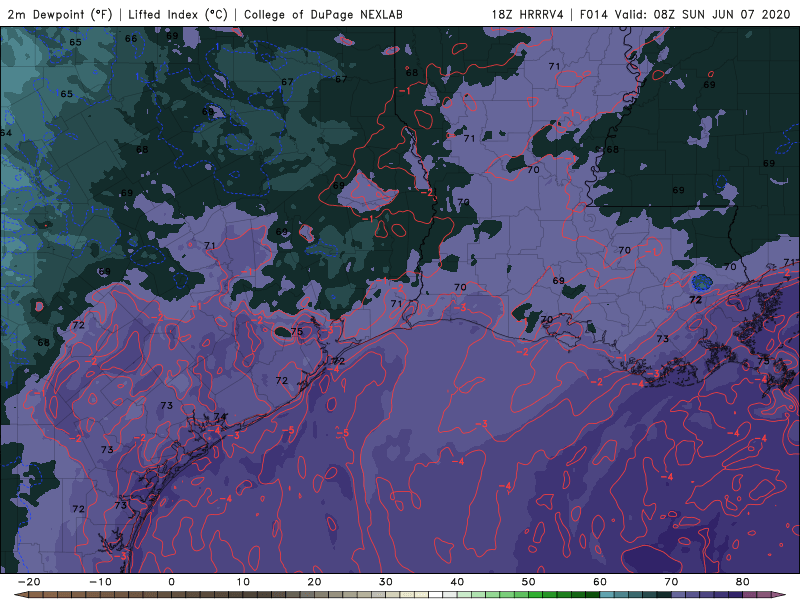
Task: Click the '10' label on the color scale
Action: [x=243, y=582]
